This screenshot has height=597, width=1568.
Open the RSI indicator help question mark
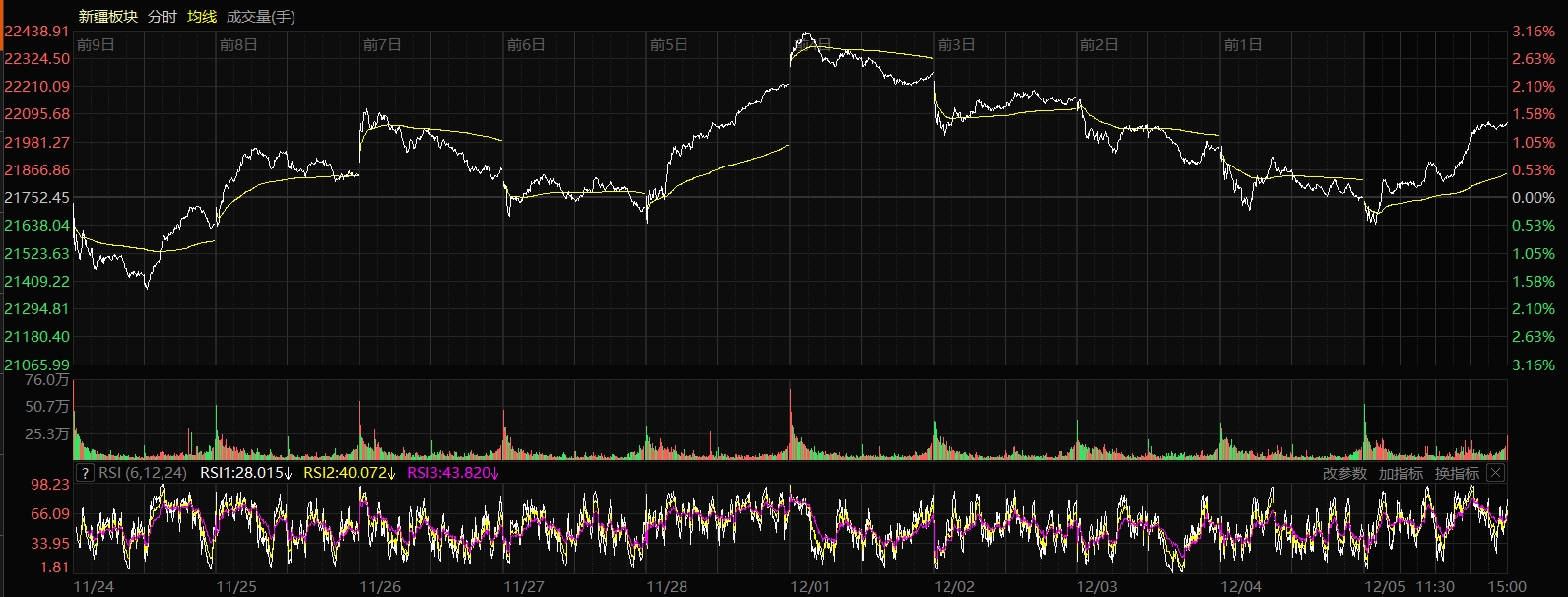(x=85, y=473)
